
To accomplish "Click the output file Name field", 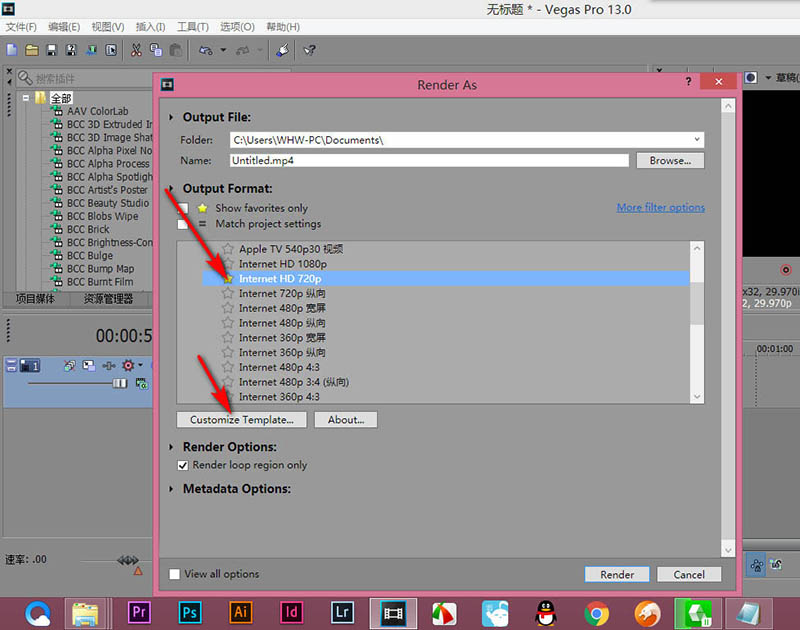I will coord(429,161).
